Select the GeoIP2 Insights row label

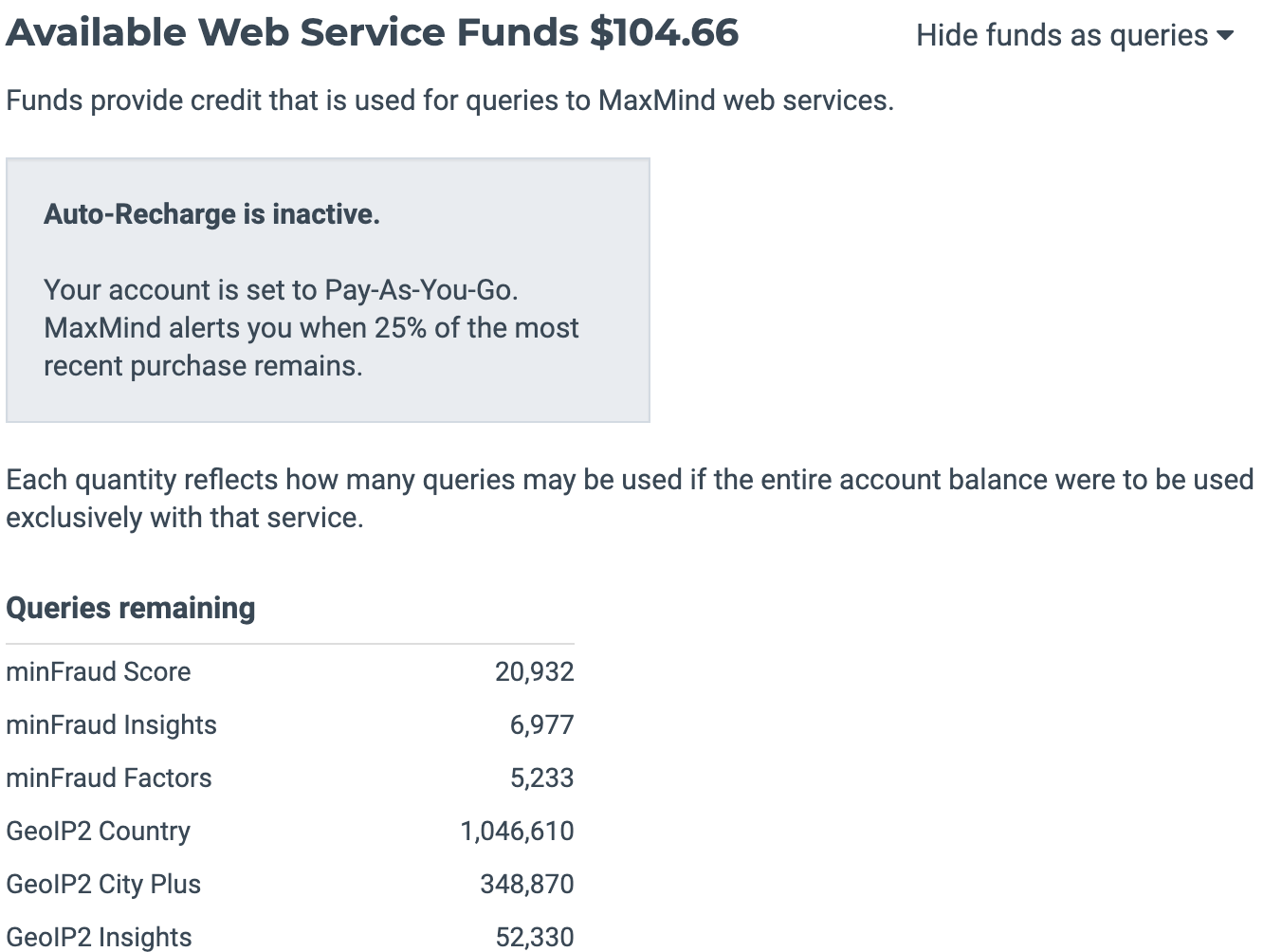pyautogui.click(x=99, y=937)
